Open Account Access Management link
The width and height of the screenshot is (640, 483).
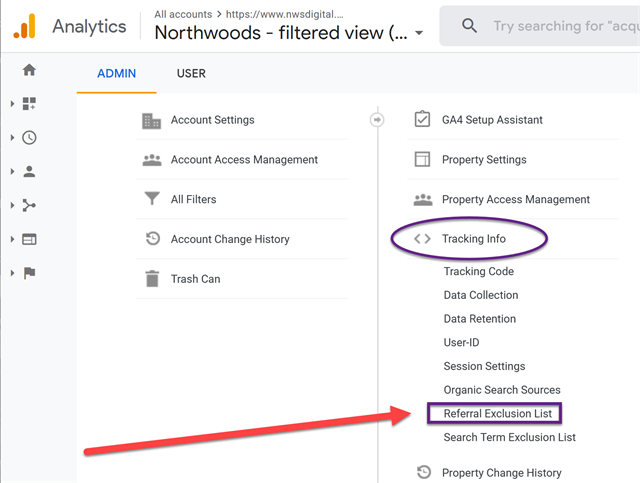pyautogui.click(x=244, y=159)
